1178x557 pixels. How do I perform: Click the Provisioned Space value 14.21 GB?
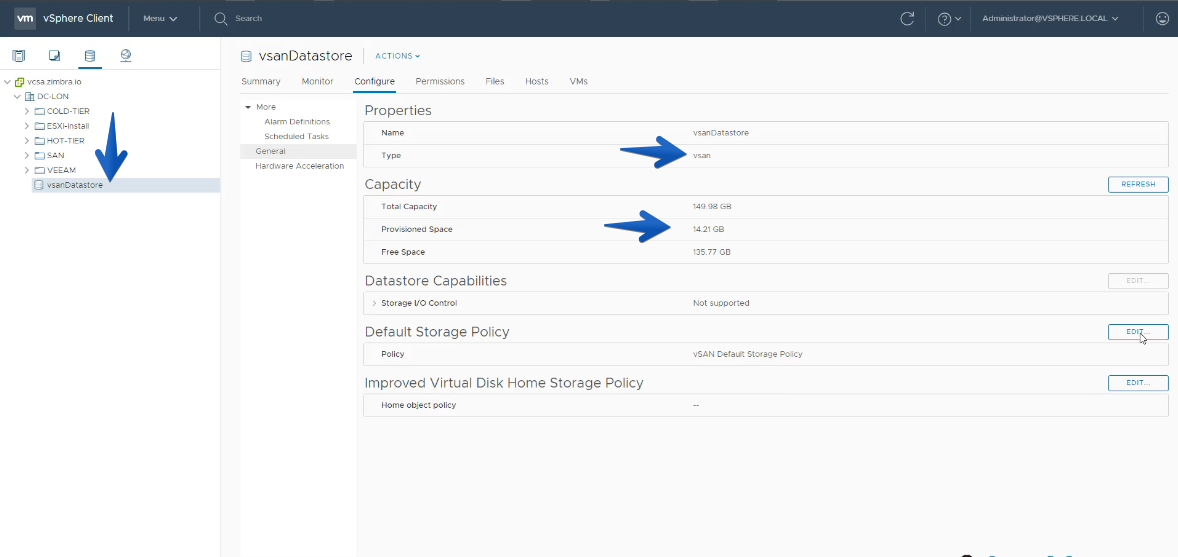708,229
